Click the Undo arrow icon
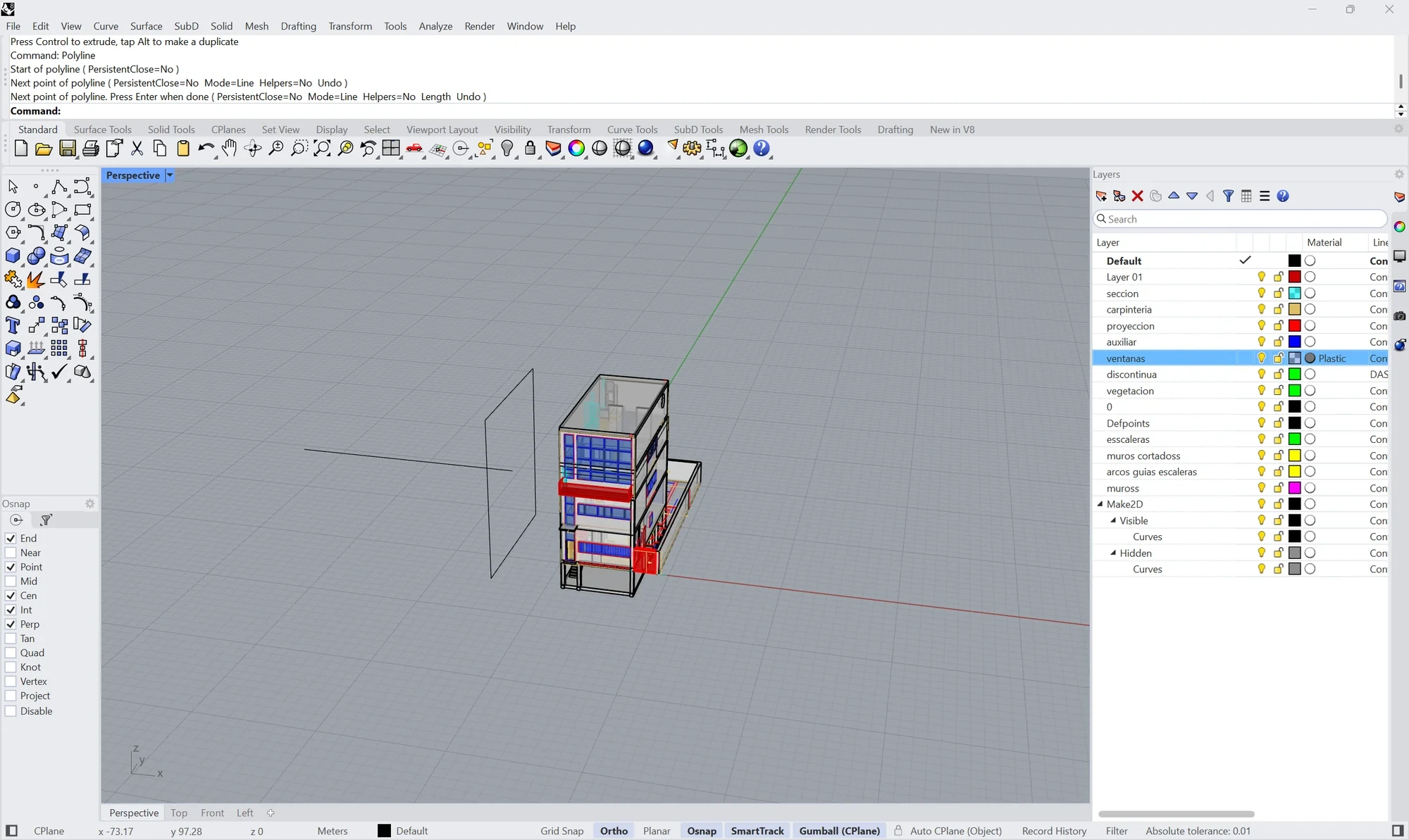This screenshot has width=1409, height=840. [206, 149]
